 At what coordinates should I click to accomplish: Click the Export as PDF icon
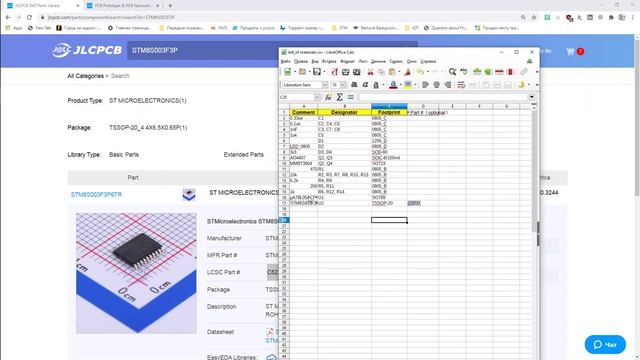(x=335, y=72)
